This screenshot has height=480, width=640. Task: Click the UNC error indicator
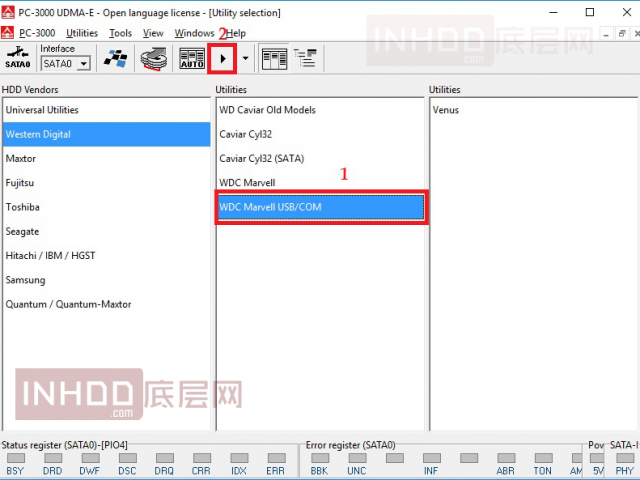tap(358, 458)
